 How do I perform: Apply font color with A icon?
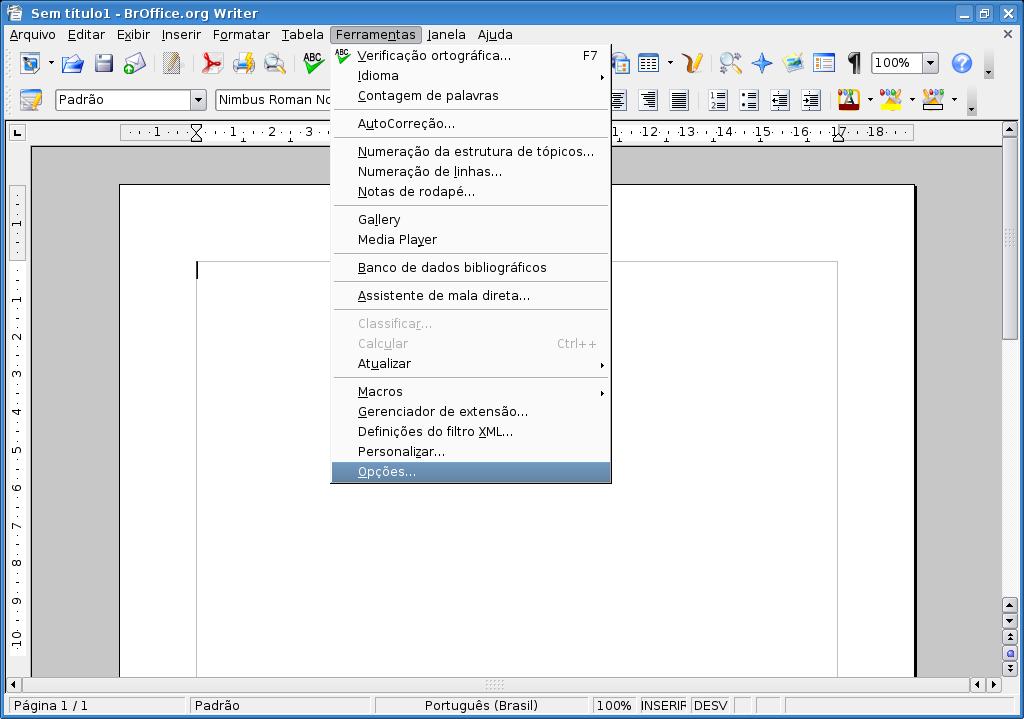[848, 100]
